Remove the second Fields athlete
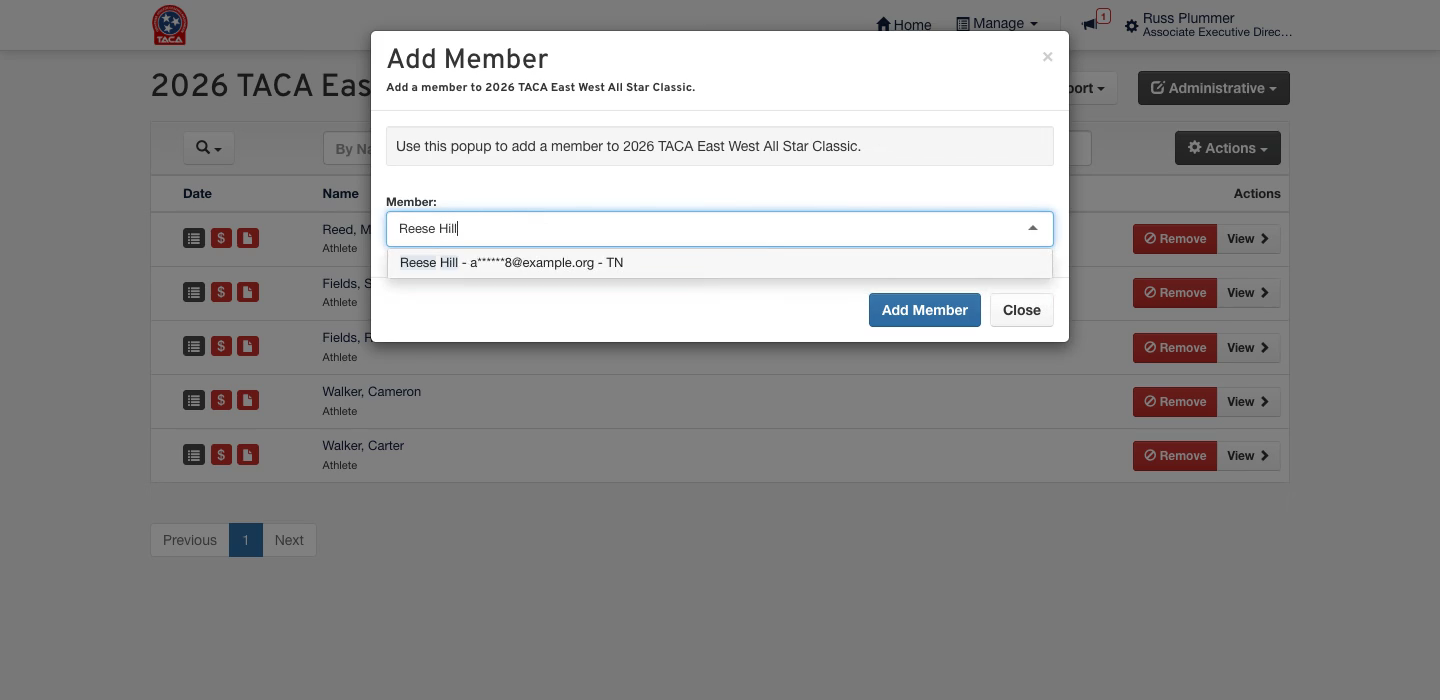Screen dimensions: 1440x700 (x=1175, y=348)
